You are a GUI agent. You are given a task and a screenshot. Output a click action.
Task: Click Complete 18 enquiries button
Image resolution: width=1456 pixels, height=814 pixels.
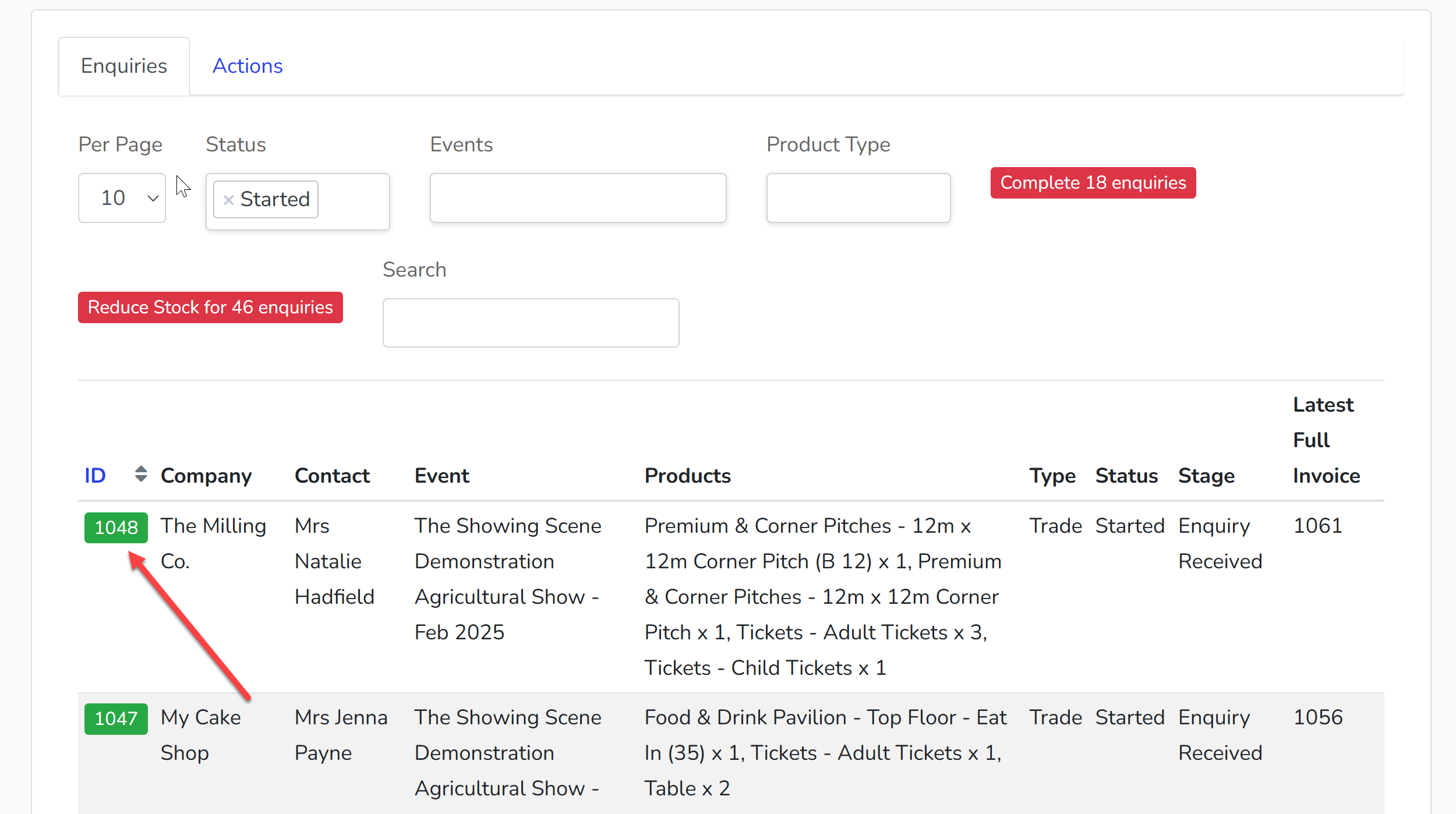[x=1093, y=183]
